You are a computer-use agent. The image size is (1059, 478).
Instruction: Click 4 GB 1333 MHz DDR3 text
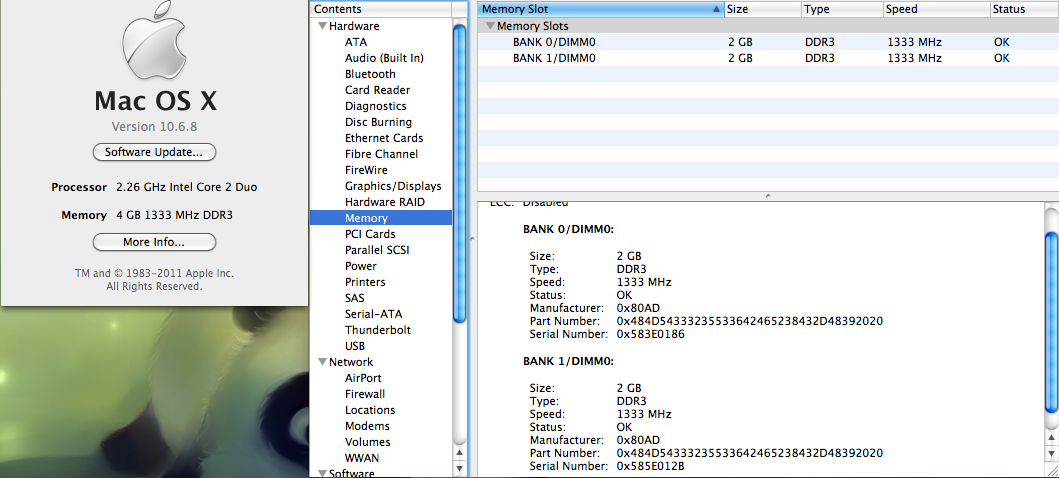pyautogui.click(x=175, y=215)
